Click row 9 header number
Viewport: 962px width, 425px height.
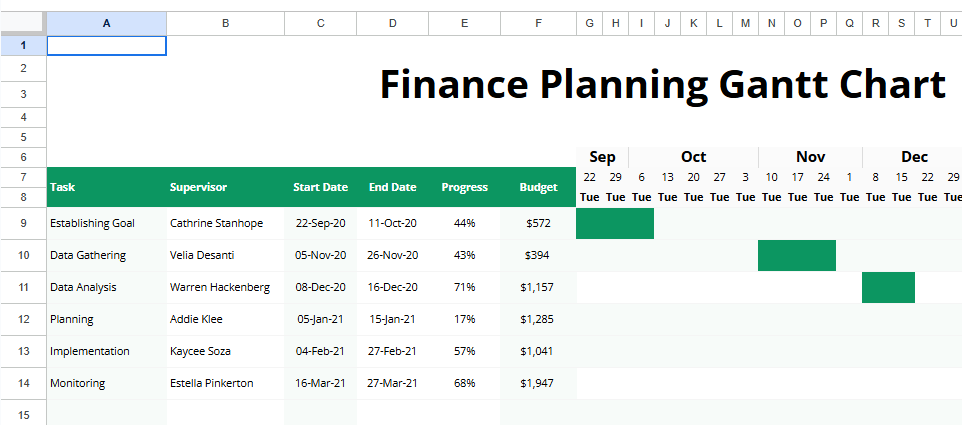click(x=23, y=223)
